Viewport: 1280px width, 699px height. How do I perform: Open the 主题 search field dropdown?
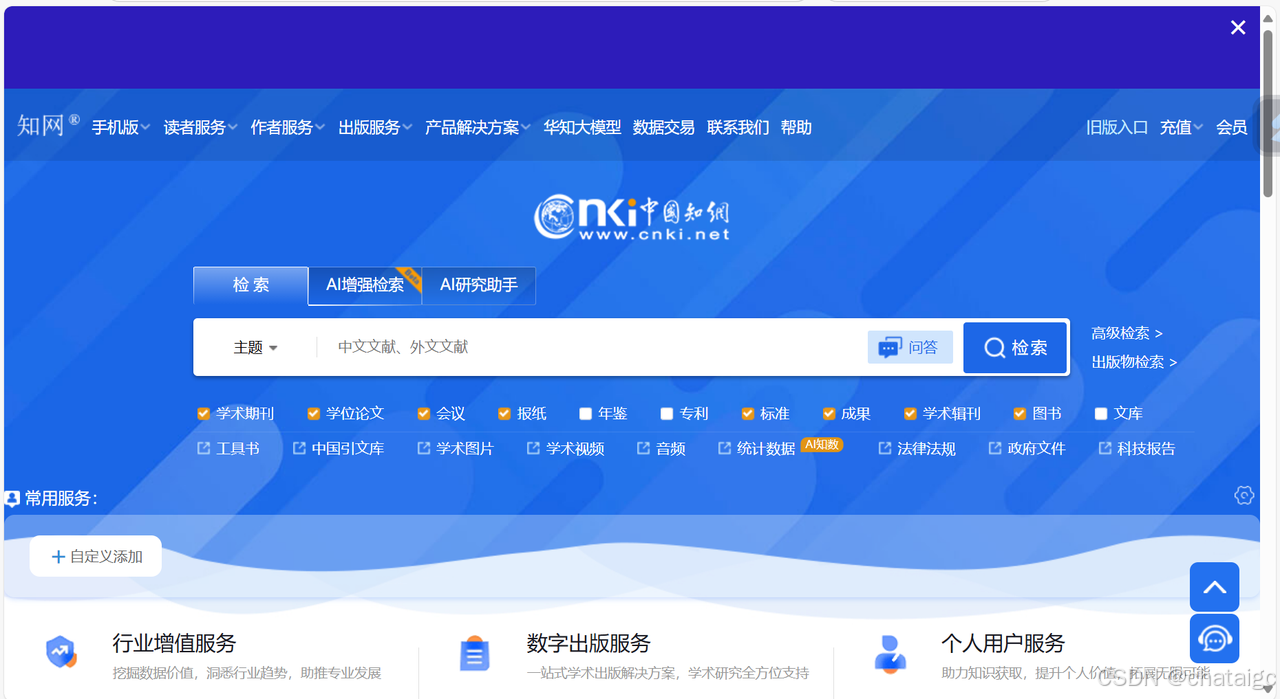pos(256,348)
